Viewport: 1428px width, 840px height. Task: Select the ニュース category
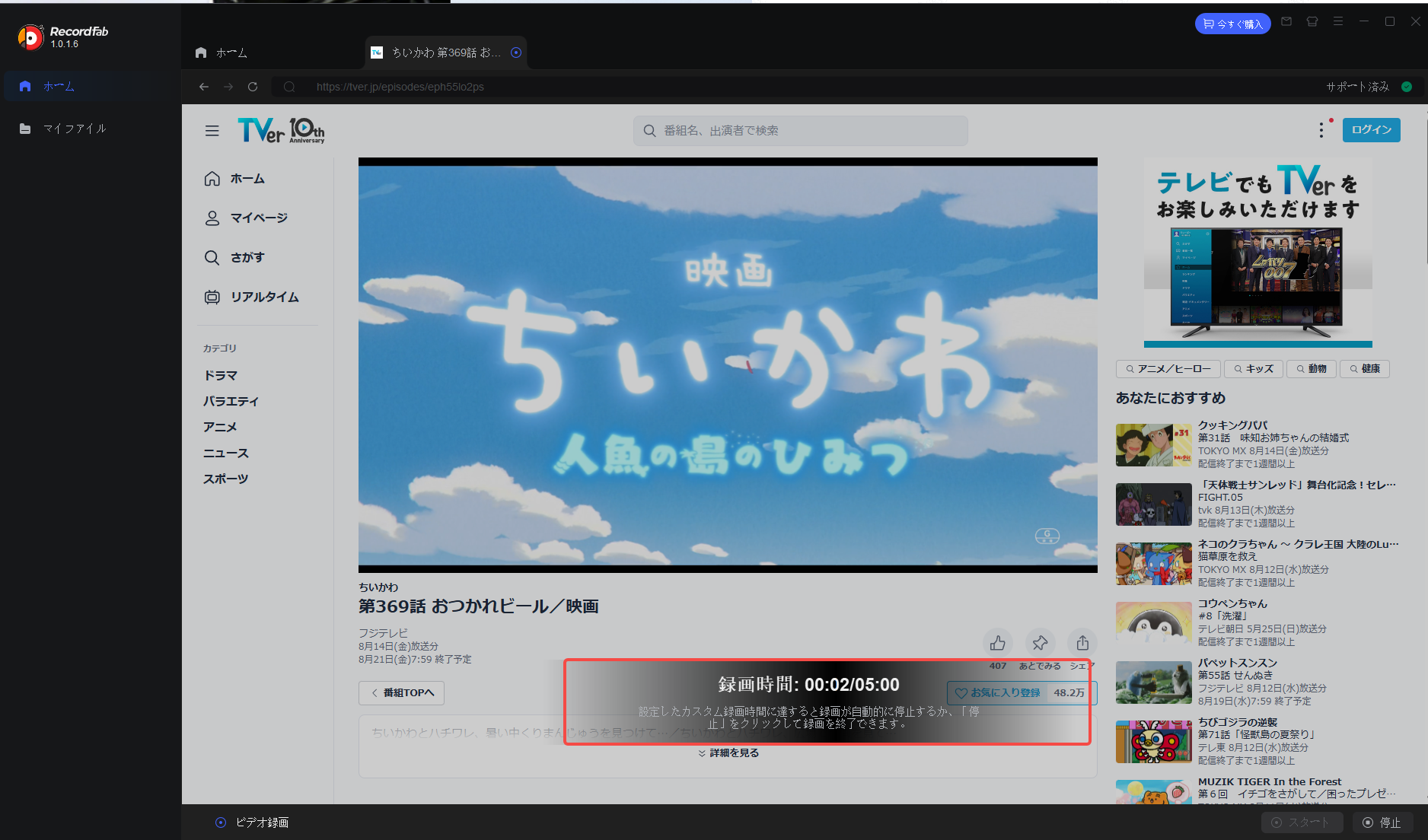click(225, 453)
